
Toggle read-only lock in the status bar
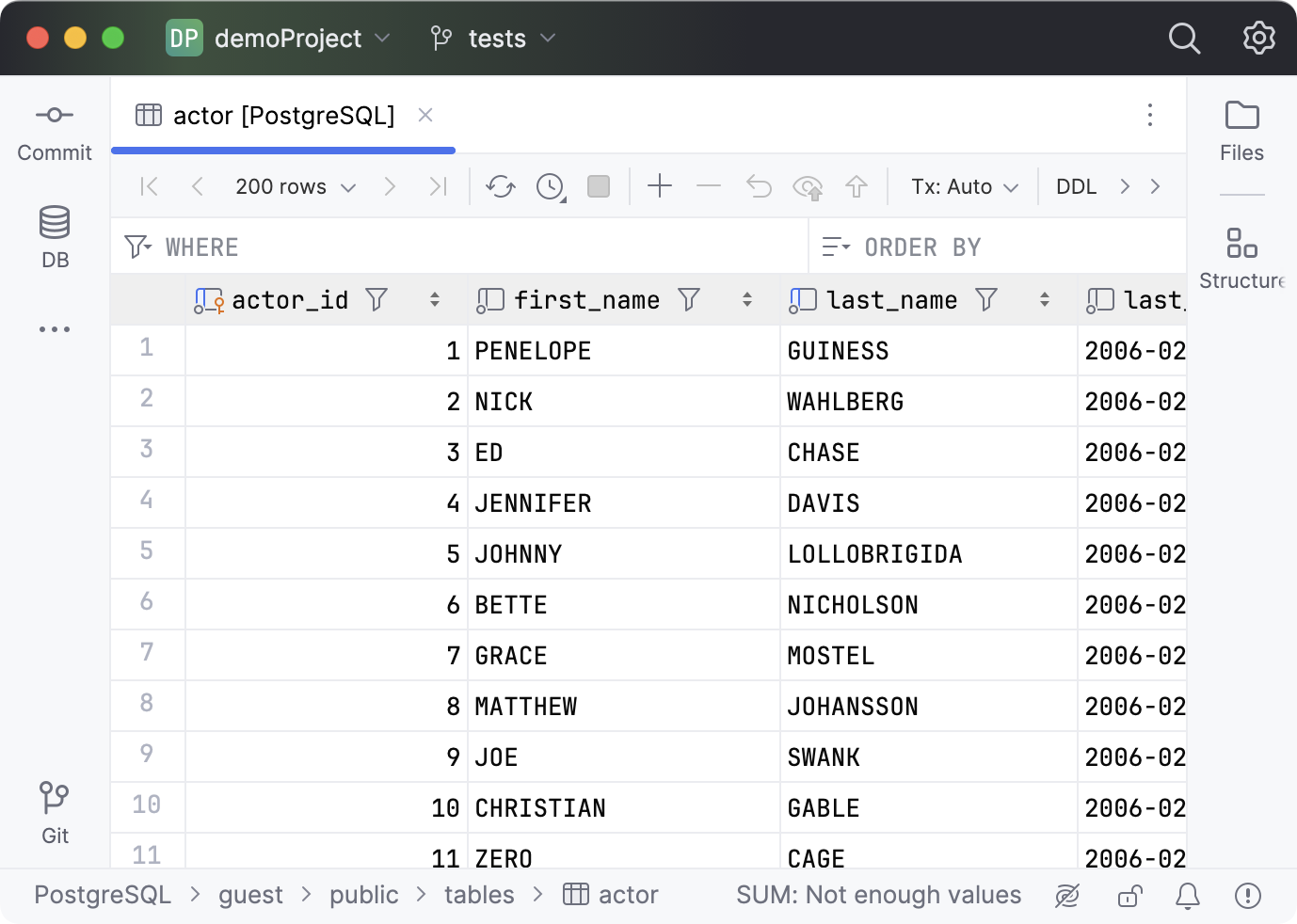[x=1129, y=895]
